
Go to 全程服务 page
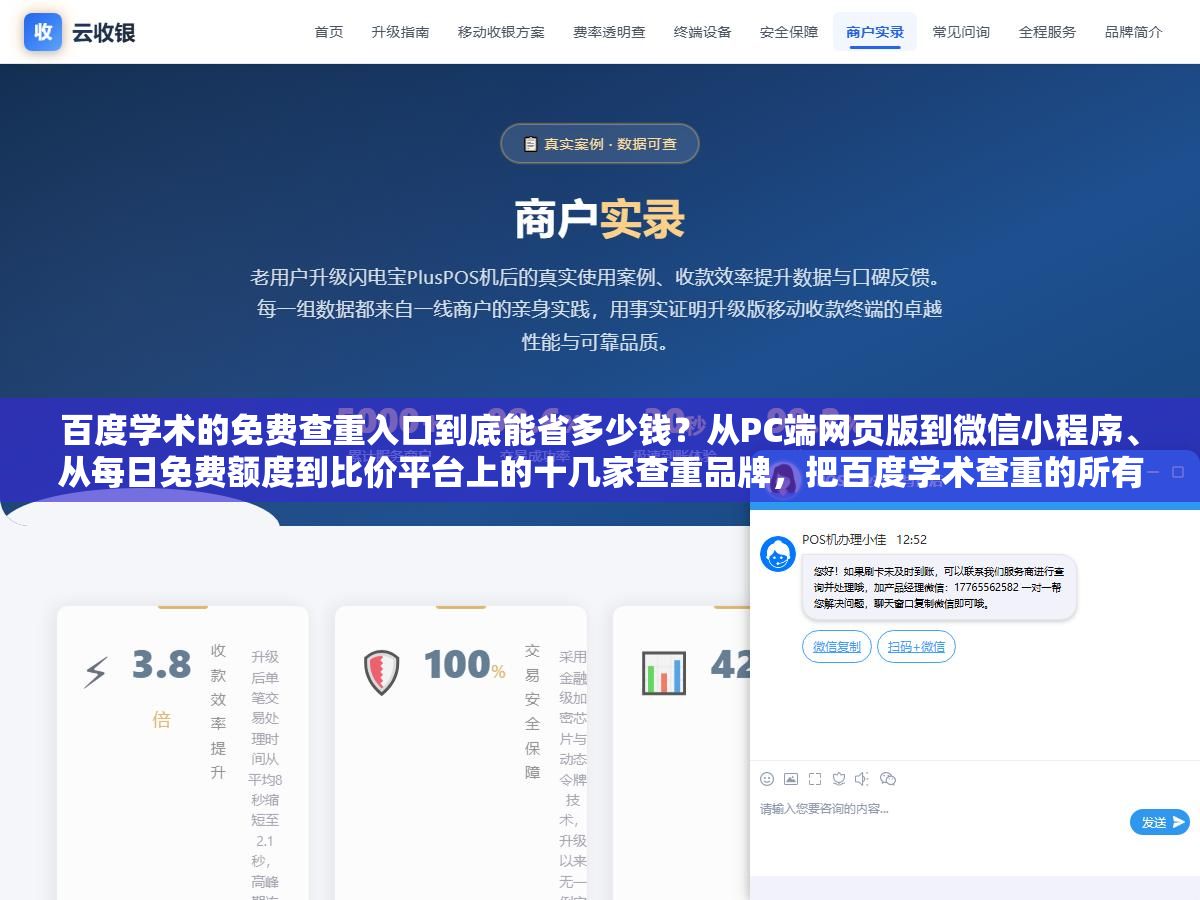[x=1047, y=32]
